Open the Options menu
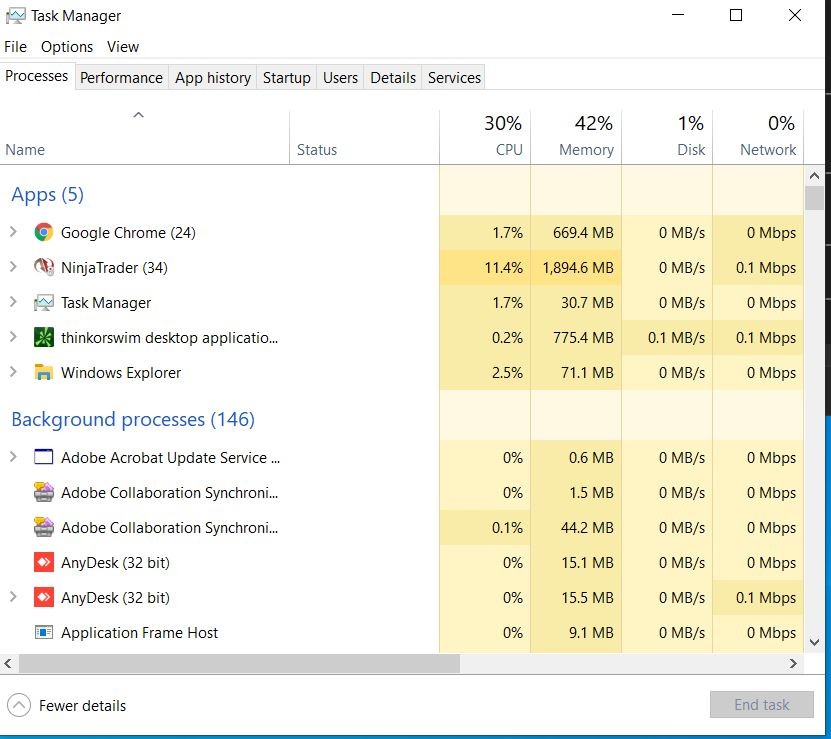The height and width of the screenshot is (739, 831). coord(67,47)
